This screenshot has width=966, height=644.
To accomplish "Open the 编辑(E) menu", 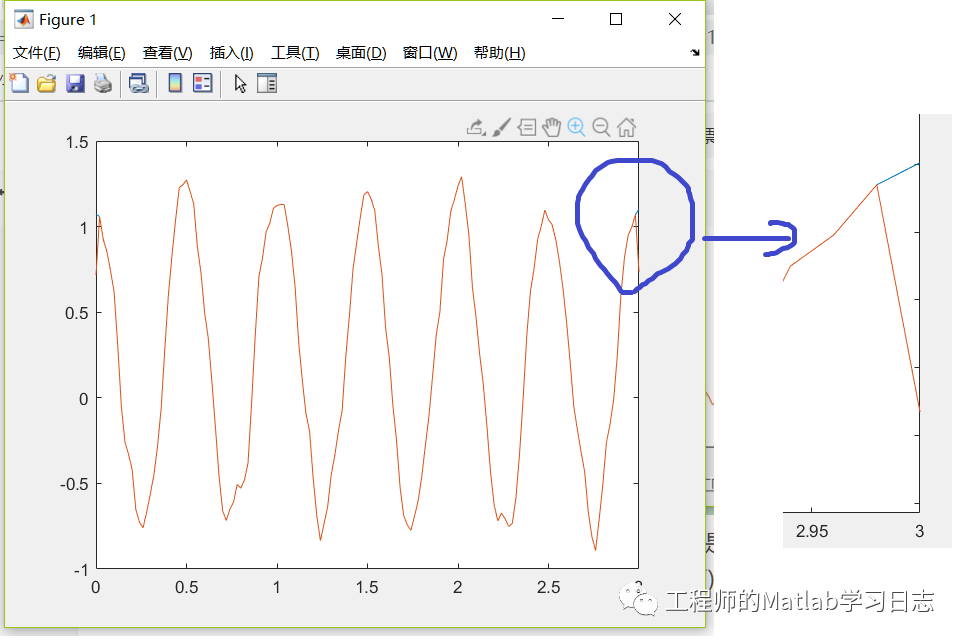I will point(102,53).
